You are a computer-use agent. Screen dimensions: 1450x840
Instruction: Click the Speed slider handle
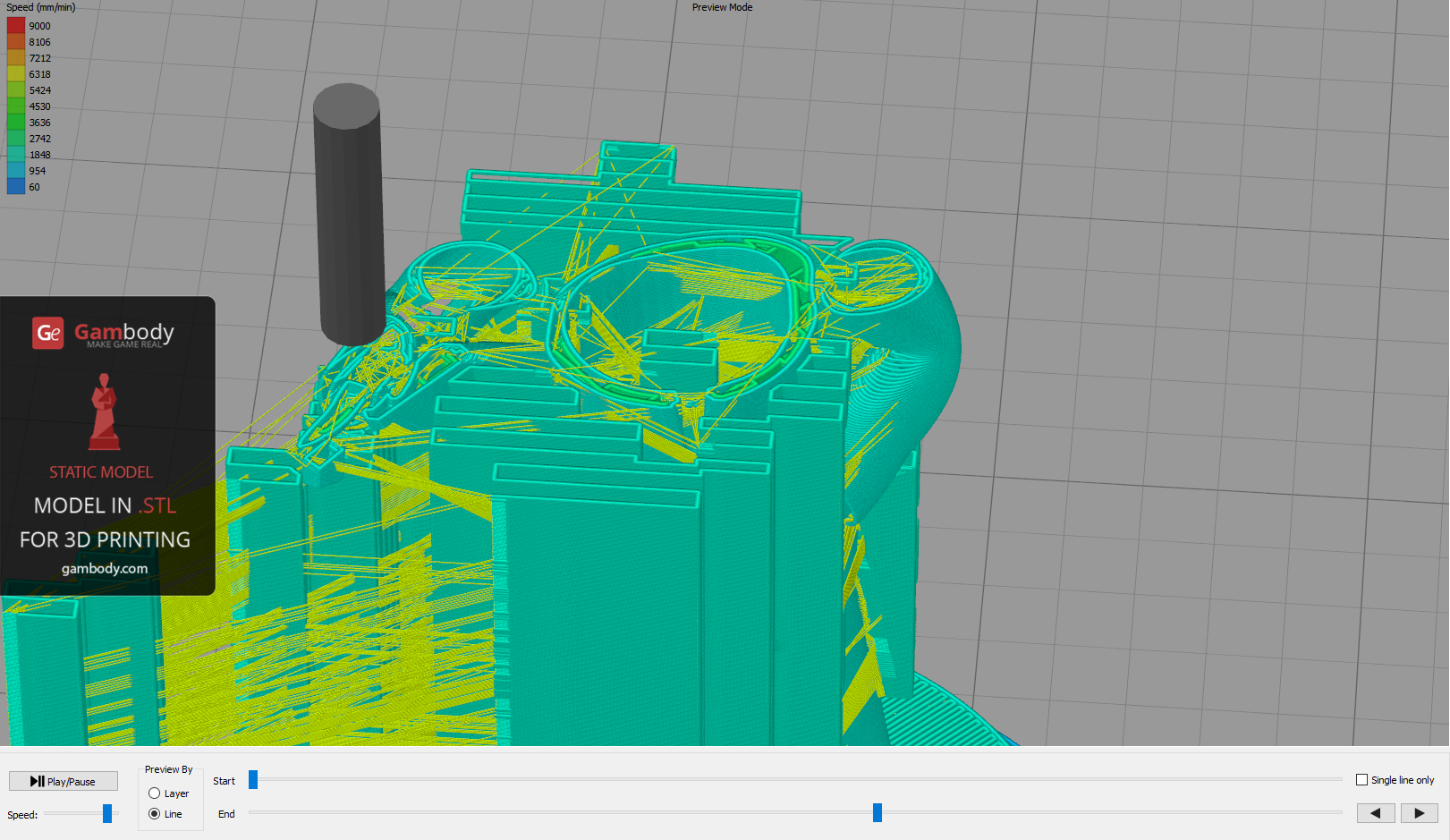pyautogui.click(x=107, y=813)
